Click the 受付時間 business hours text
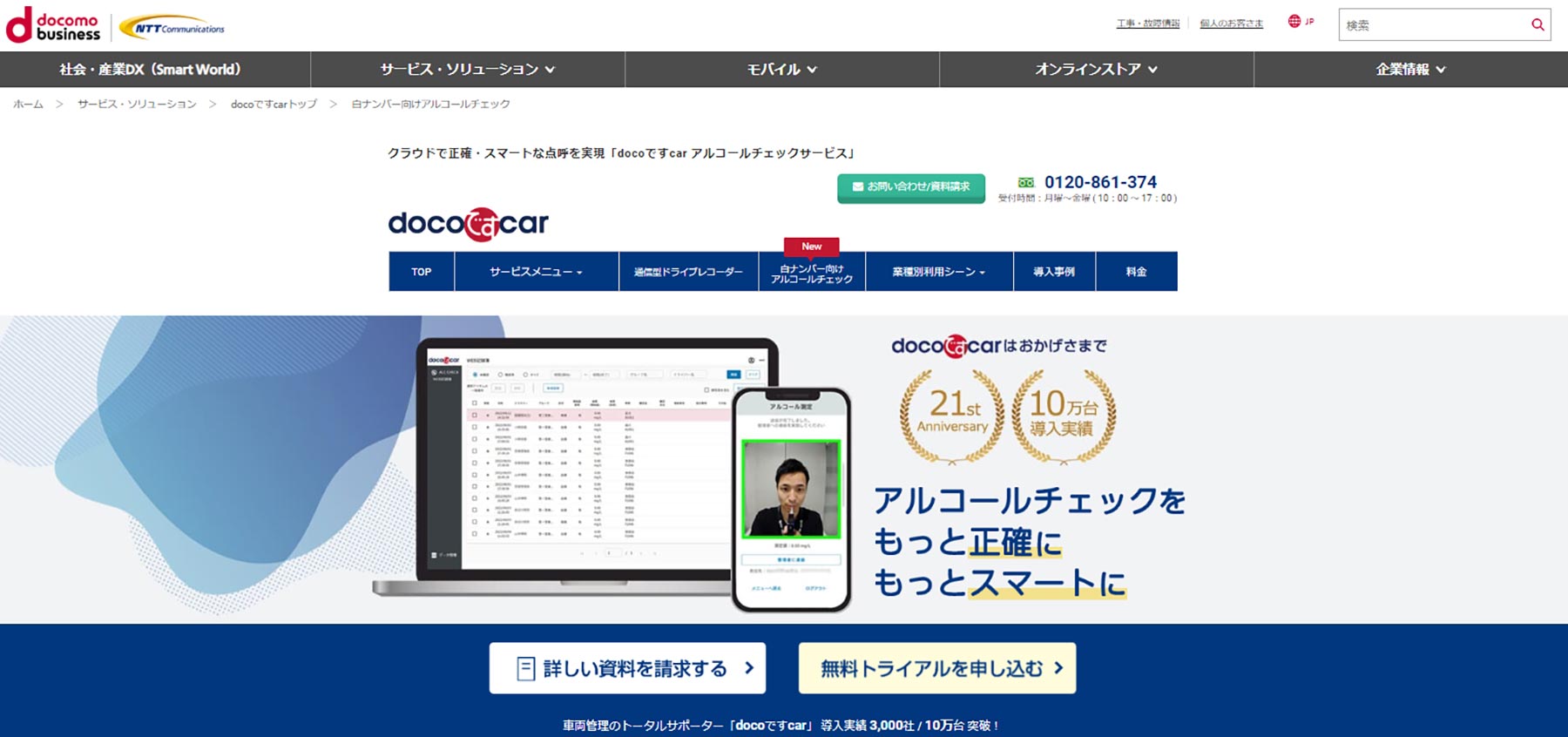 [1087, 199]
